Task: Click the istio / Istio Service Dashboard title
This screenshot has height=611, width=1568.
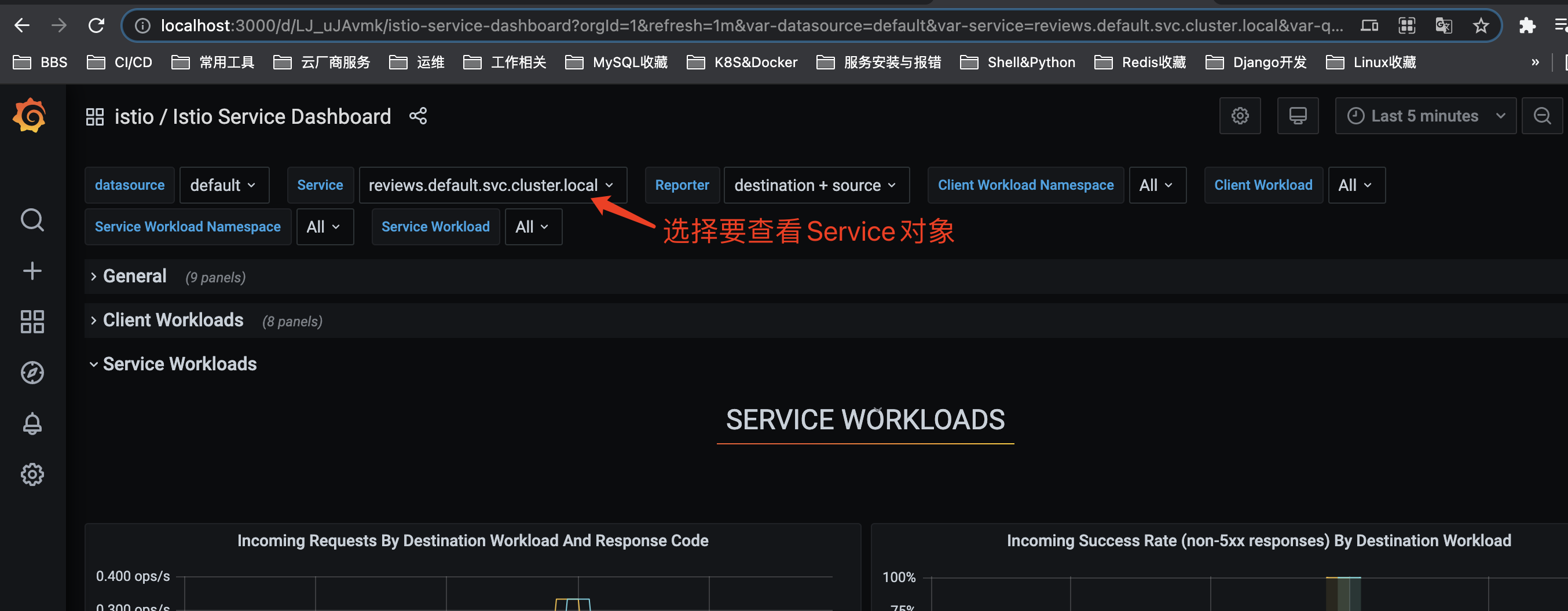Action: tap(252, 116)
